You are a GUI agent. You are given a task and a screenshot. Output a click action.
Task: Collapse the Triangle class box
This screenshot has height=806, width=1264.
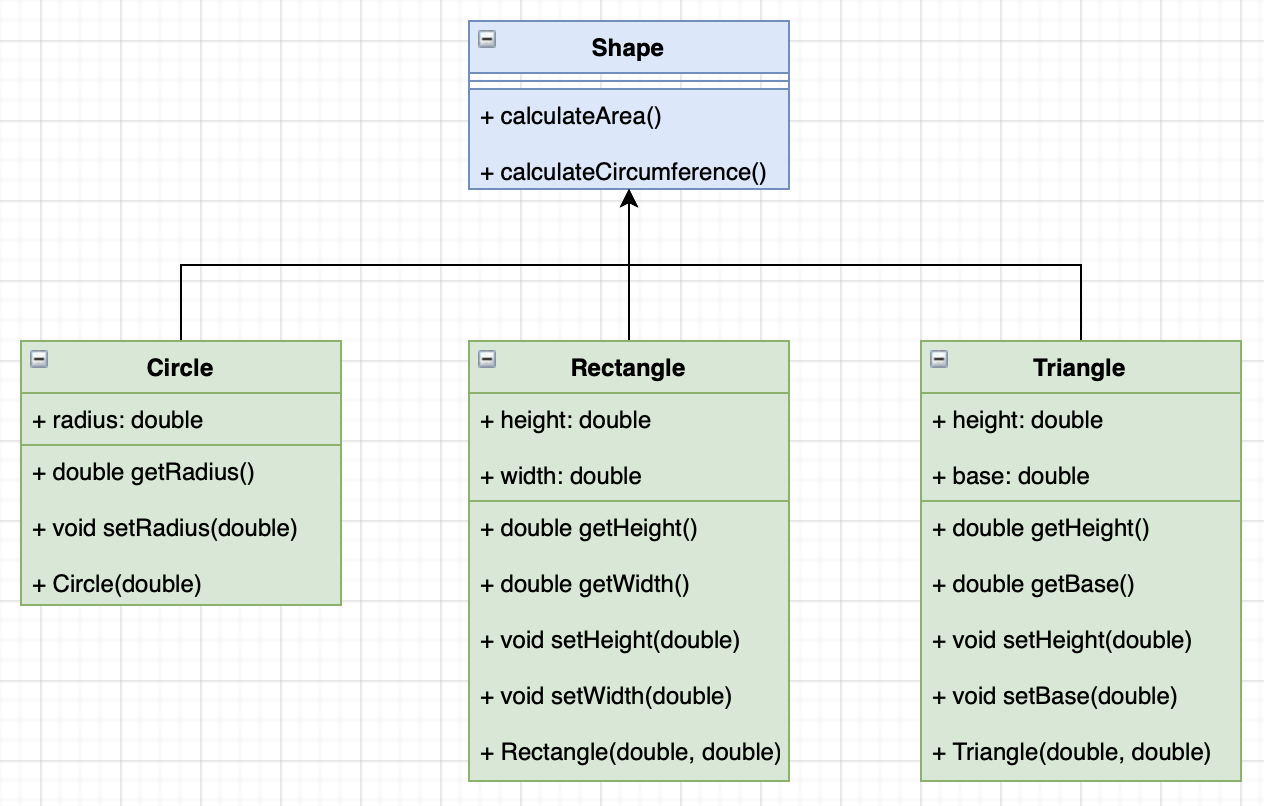pos(939,359)
